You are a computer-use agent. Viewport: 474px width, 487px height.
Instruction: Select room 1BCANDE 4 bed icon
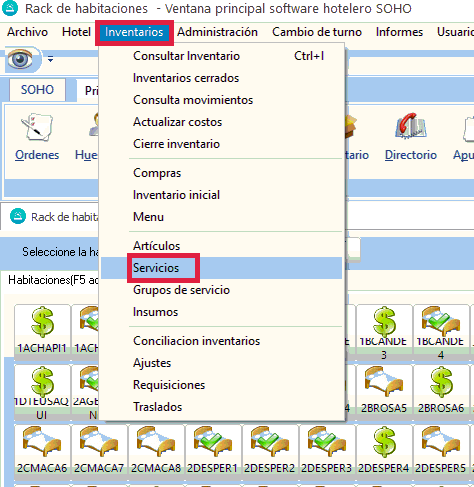coord(441,321)
